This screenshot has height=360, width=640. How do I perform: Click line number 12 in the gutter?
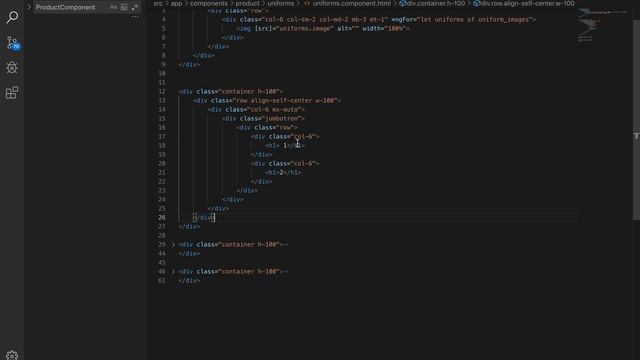tap(162, 91)
